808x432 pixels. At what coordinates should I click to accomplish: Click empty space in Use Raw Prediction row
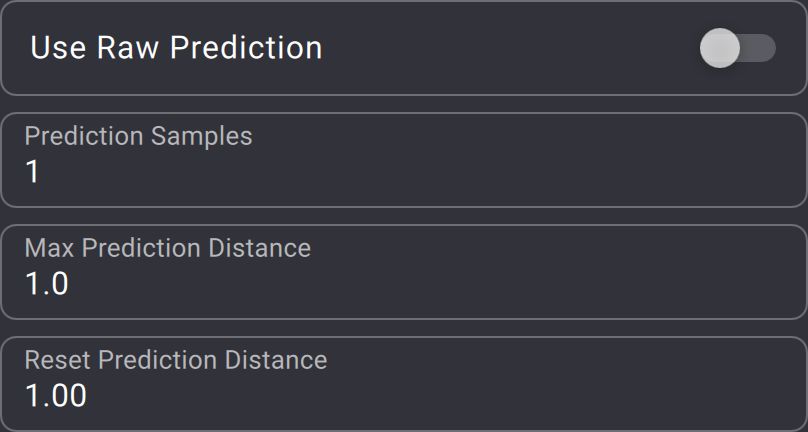(500, 48)
